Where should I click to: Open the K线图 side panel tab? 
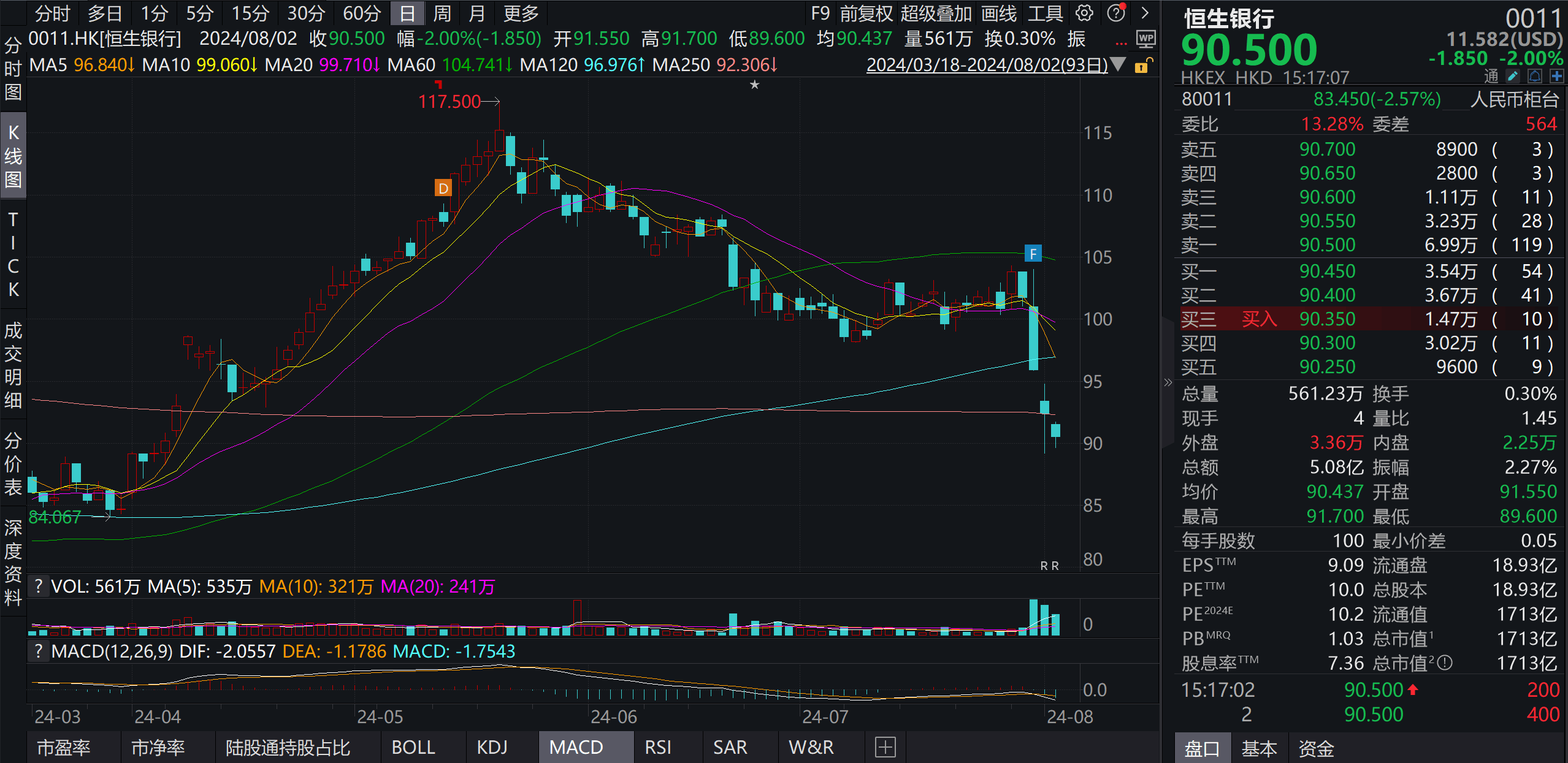13,156
